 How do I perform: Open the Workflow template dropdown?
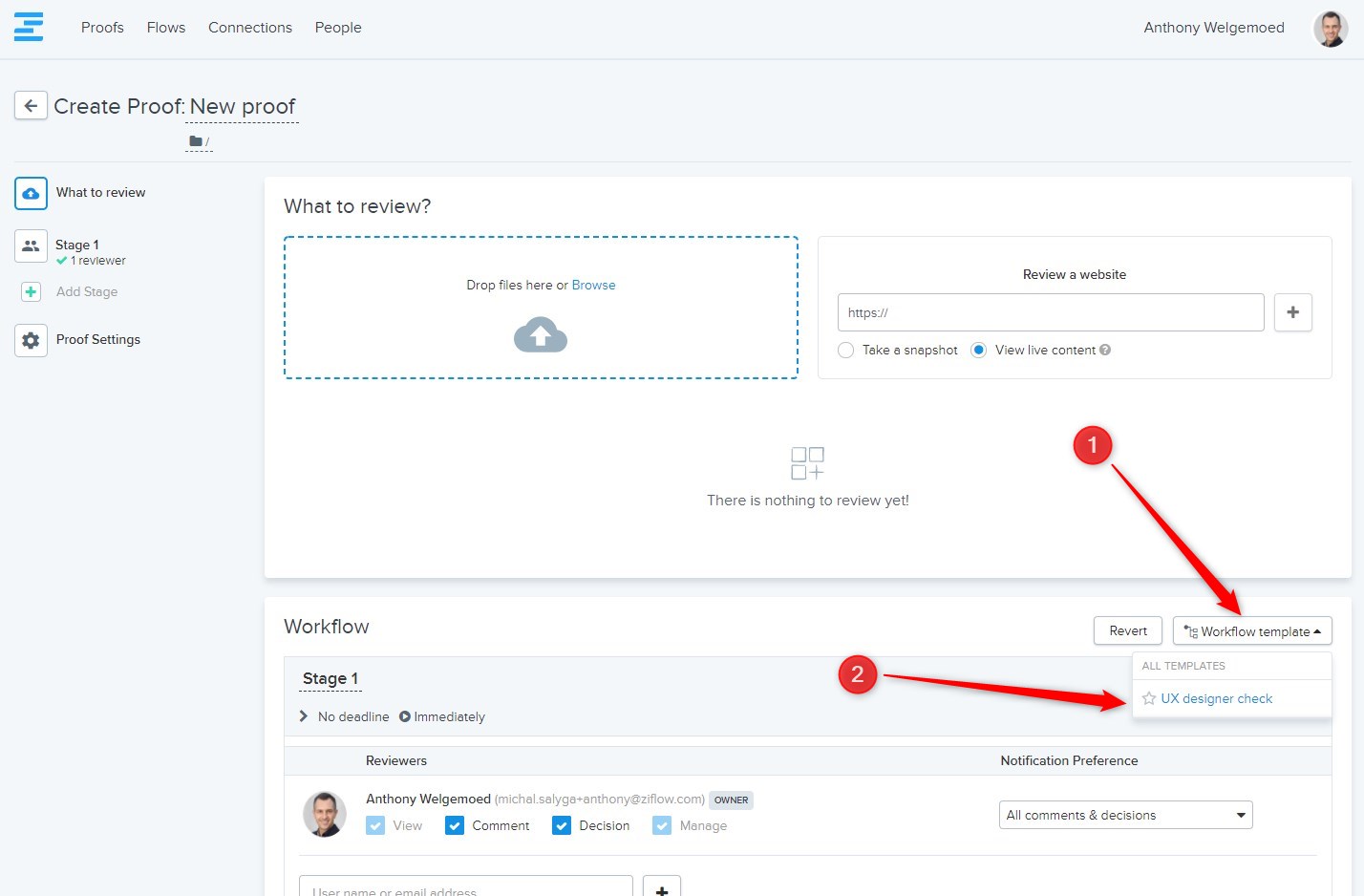1251,631
